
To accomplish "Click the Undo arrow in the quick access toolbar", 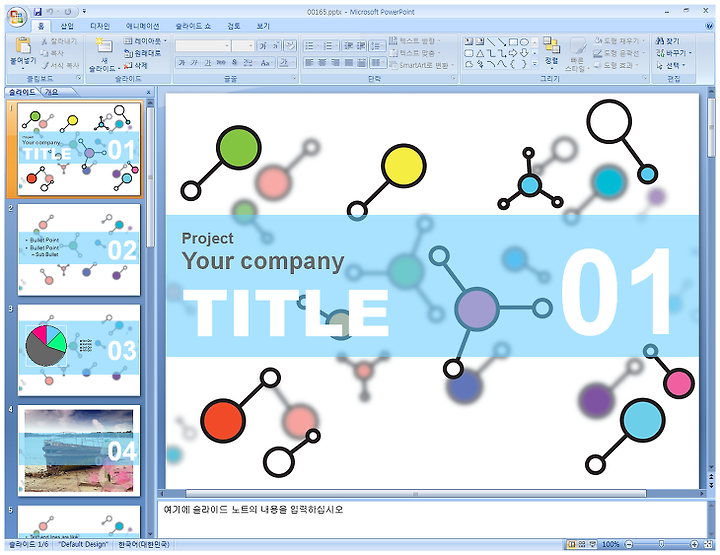I will pos(51,11).
